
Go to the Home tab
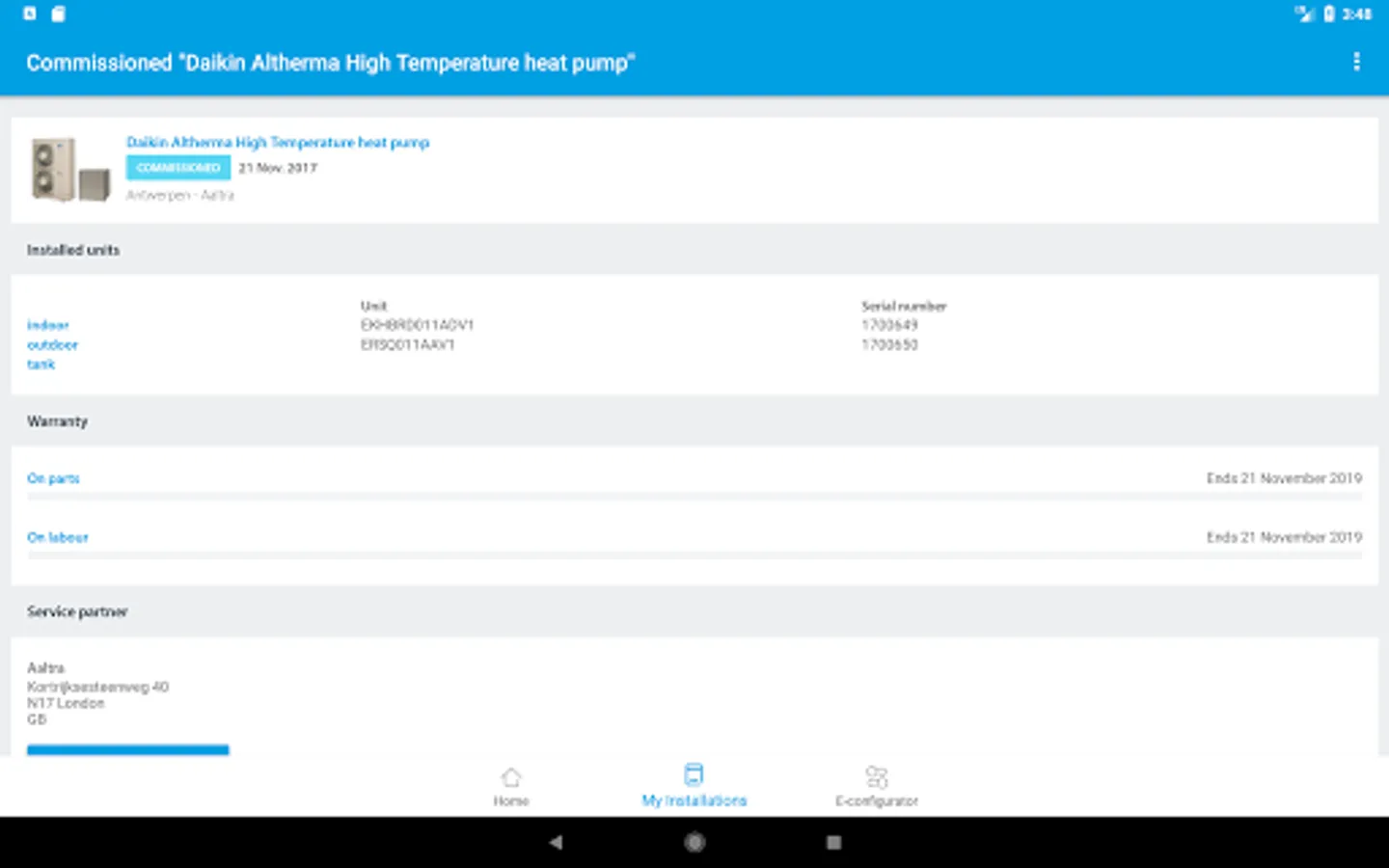511,786
